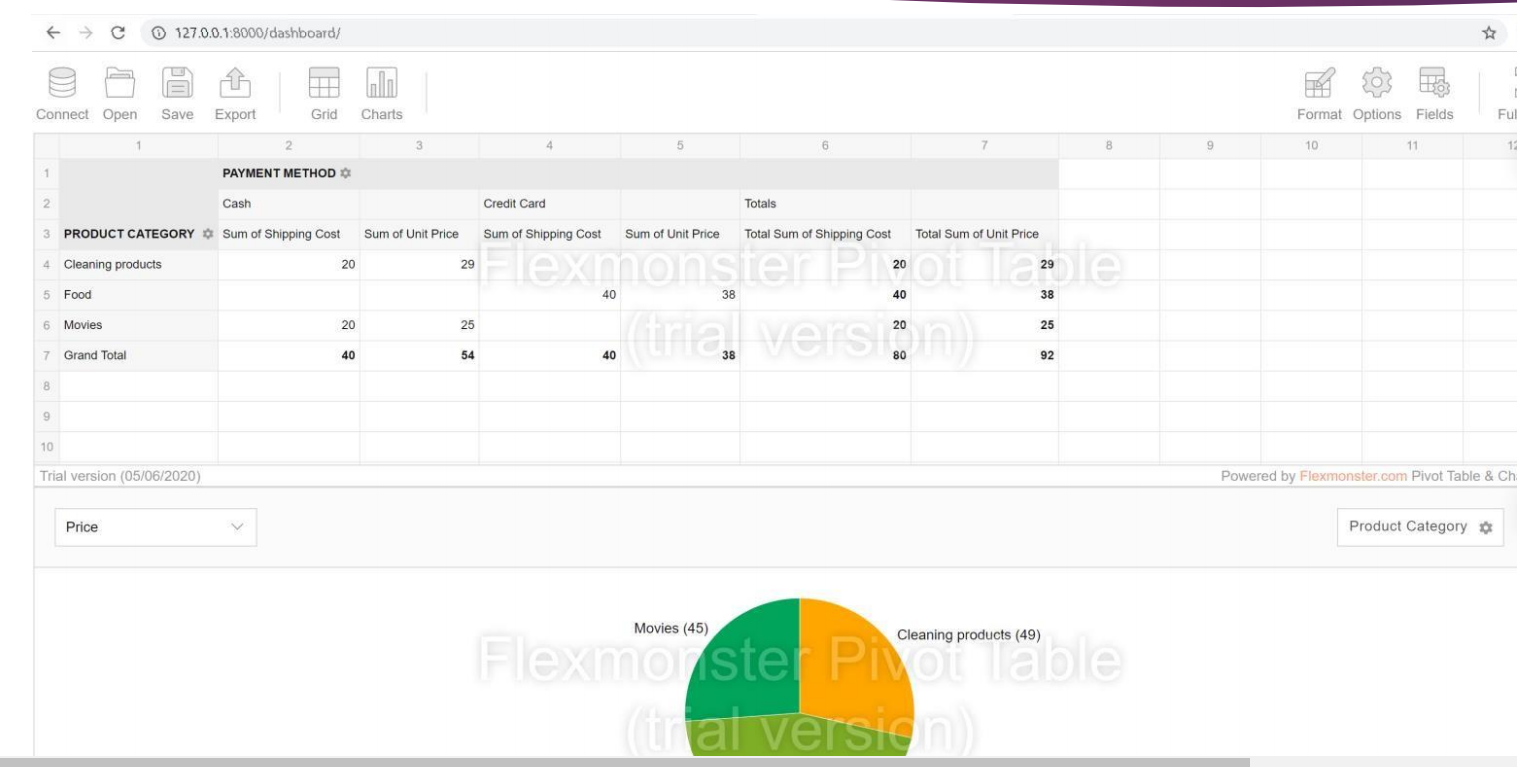
Task: Click Movies Cash unit price cell 25
Action: click(x=420, y=326)
